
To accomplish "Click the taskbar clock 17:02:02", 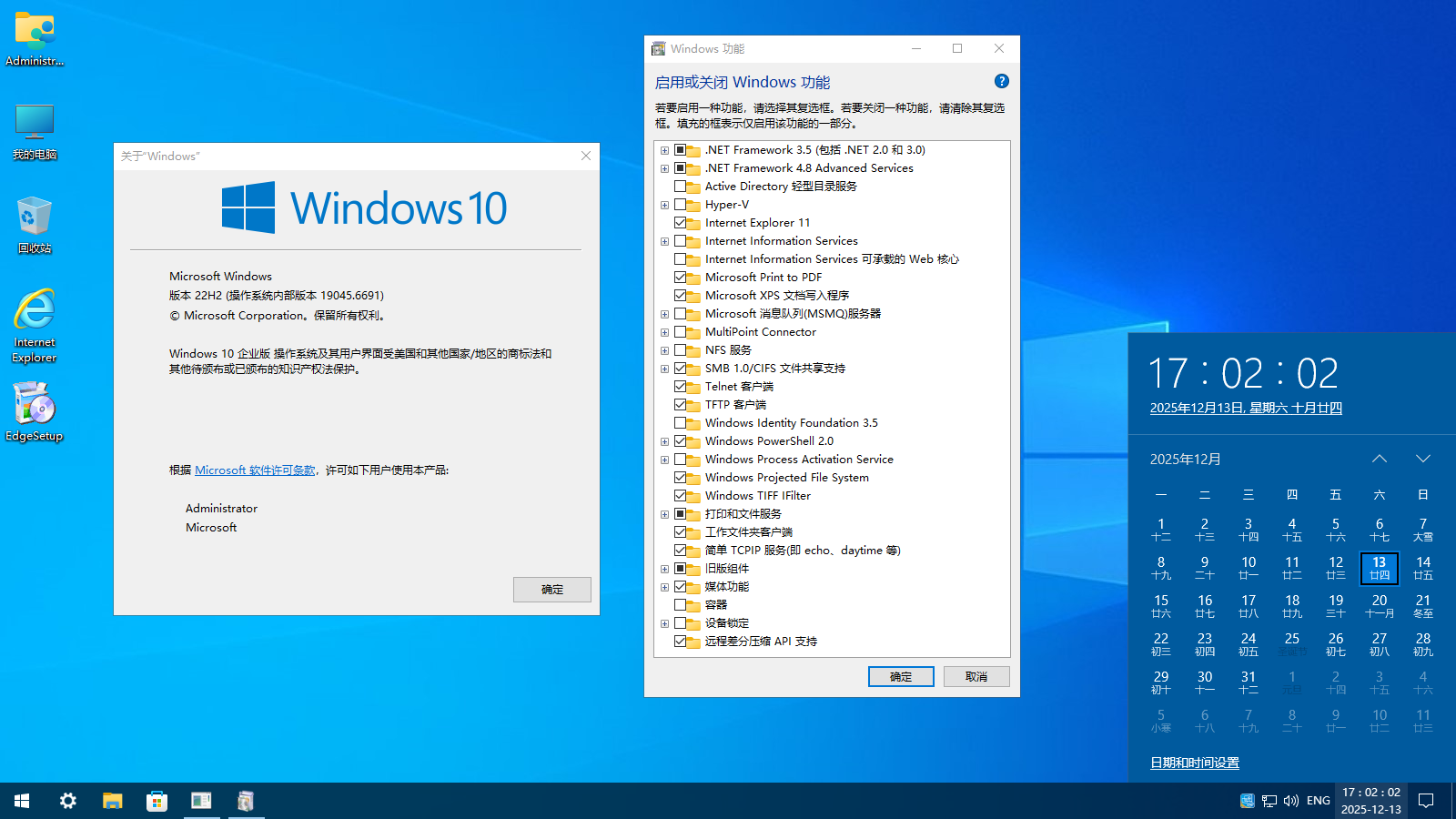I will [x=1371, y=801].
